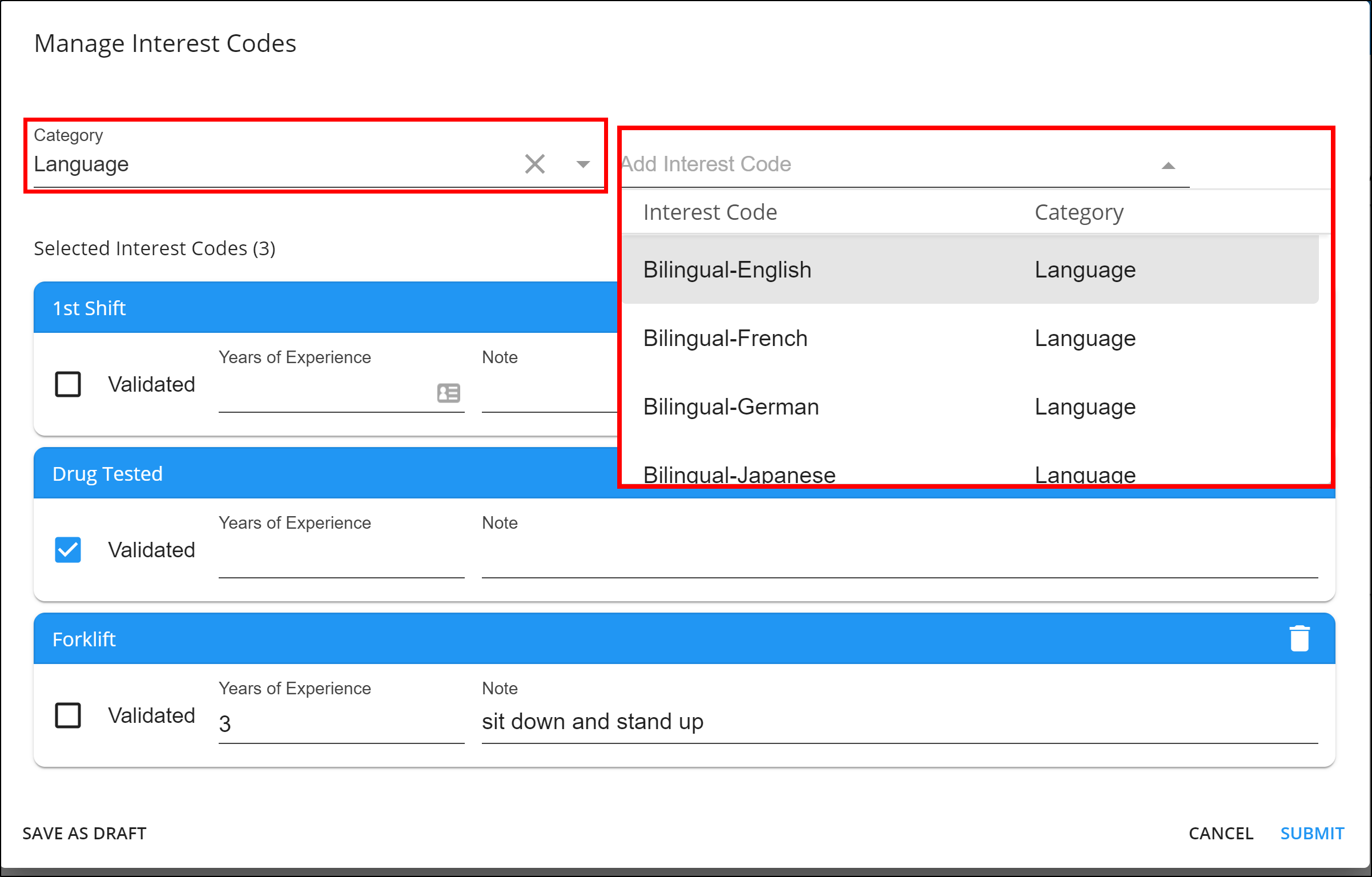This screenshot has width=1372, height=877.
Task: Uncheck Validated for Drug Tested
Action: point(68,550)
